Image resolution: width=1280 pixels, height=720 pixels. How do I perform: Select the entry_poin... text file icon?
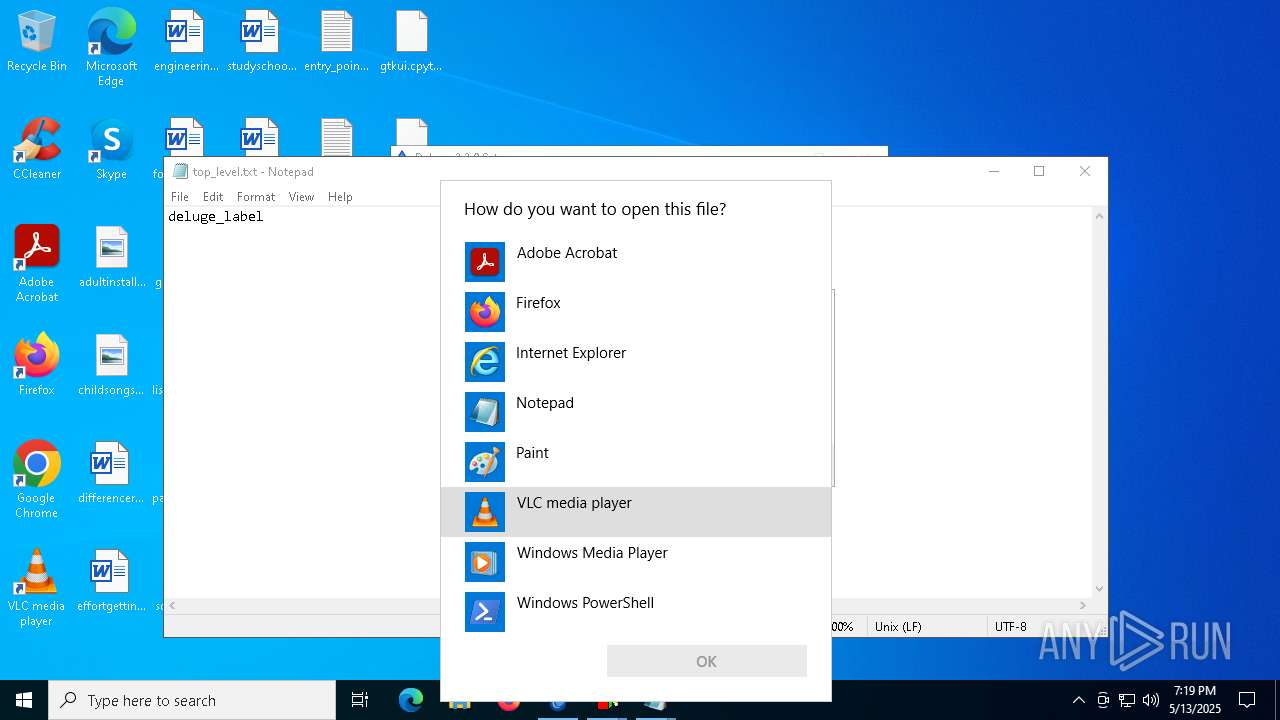pyautogui.click(x=337, y=42)
